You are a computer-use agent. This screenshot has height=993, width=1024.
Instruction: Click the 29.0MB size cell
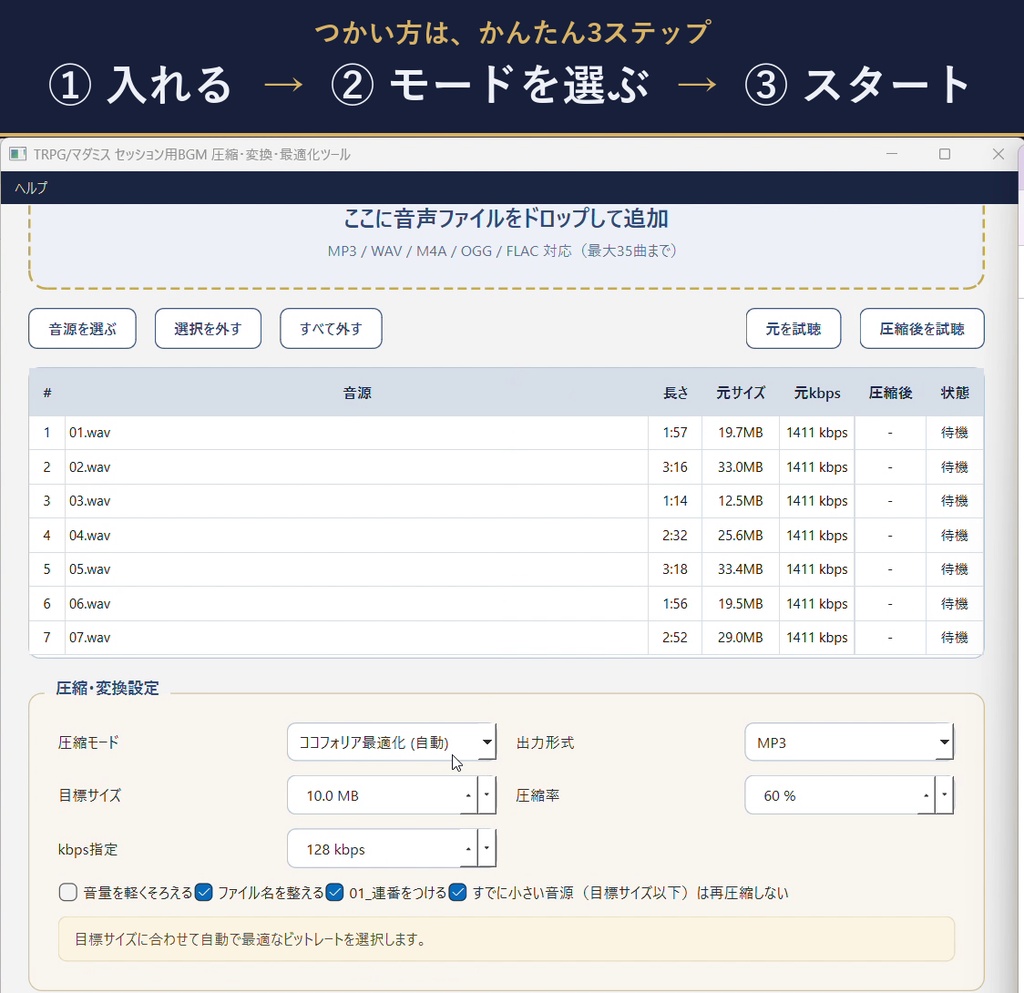pos(741,637)
